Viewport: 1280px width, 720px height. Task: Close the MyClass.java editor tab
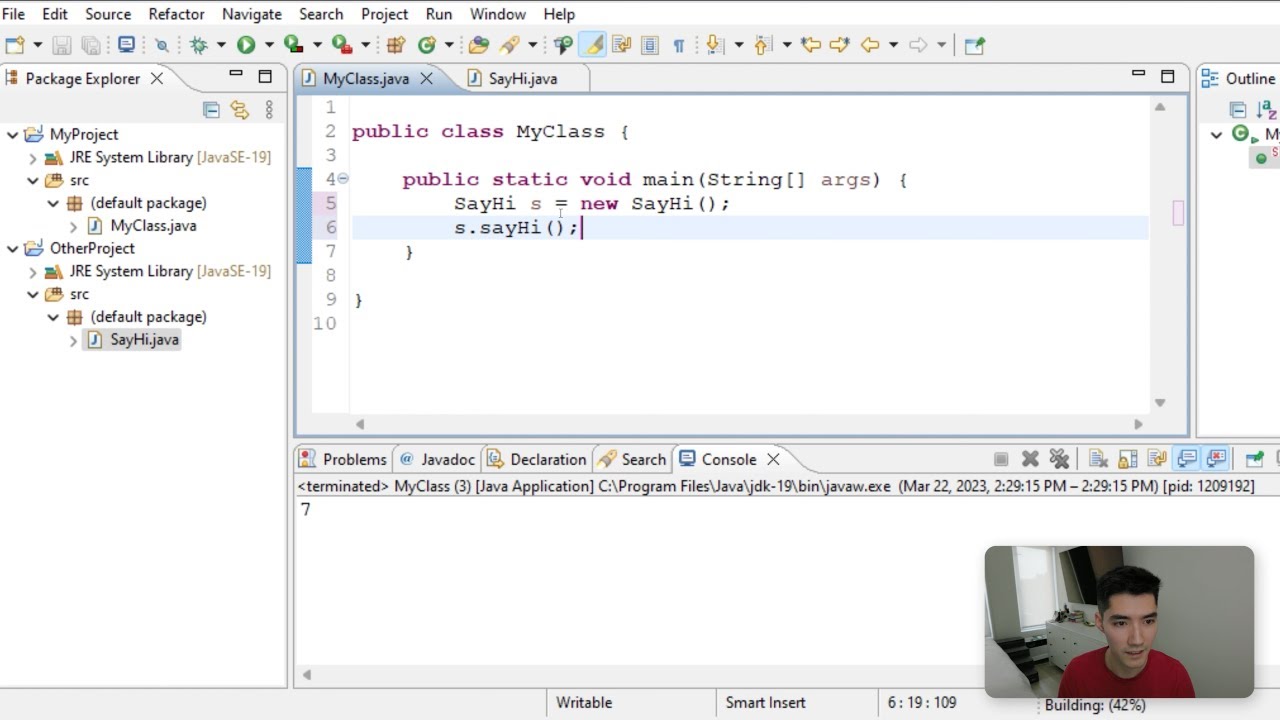(x=426, y=78)
